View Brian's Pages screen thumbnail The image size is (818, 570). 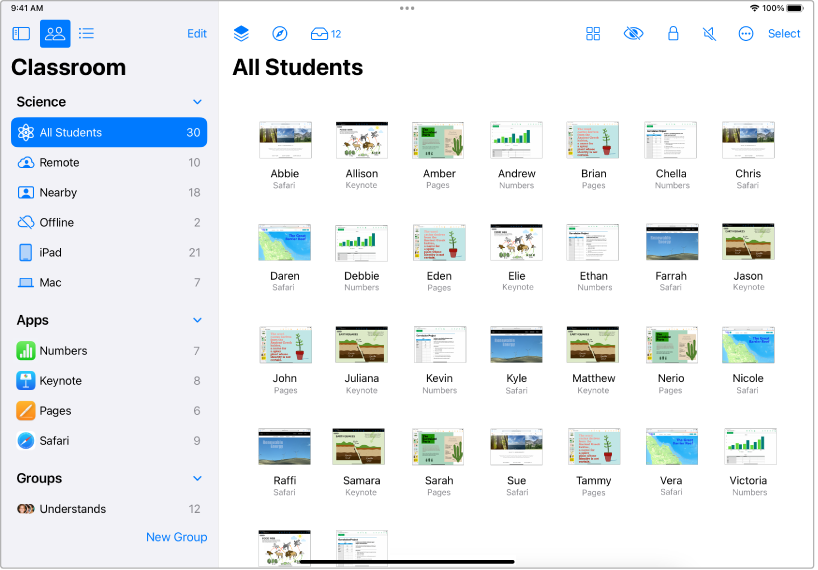click(x=593, y=140)
